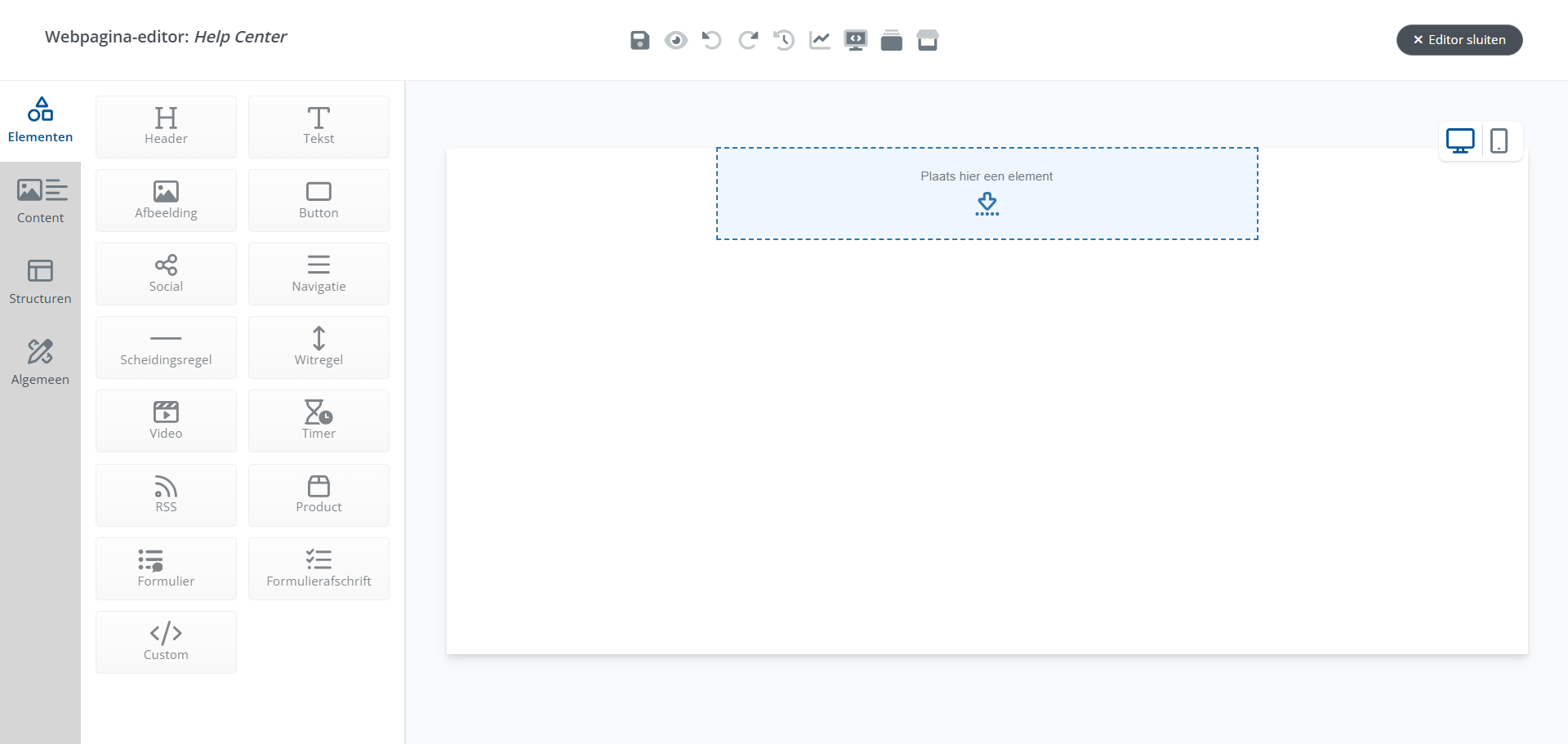The width and height of the screenshot is (1568, 744).
Task: Pick the Custom code element tile
Action: 166,642
